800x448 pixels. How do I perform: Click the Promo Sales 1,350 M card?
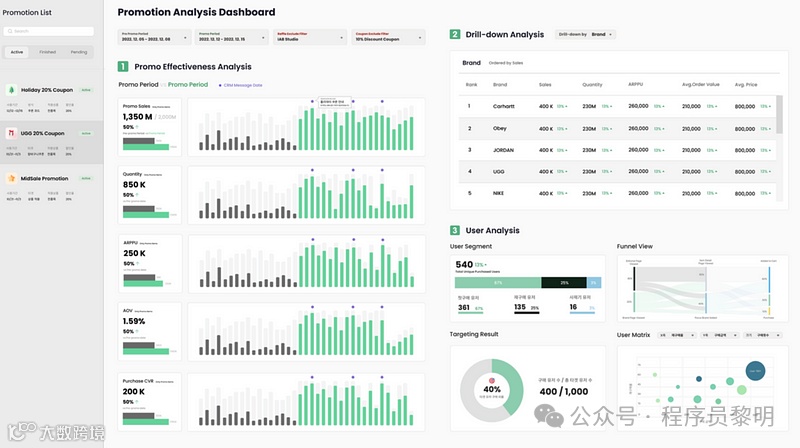coord(149,127)
